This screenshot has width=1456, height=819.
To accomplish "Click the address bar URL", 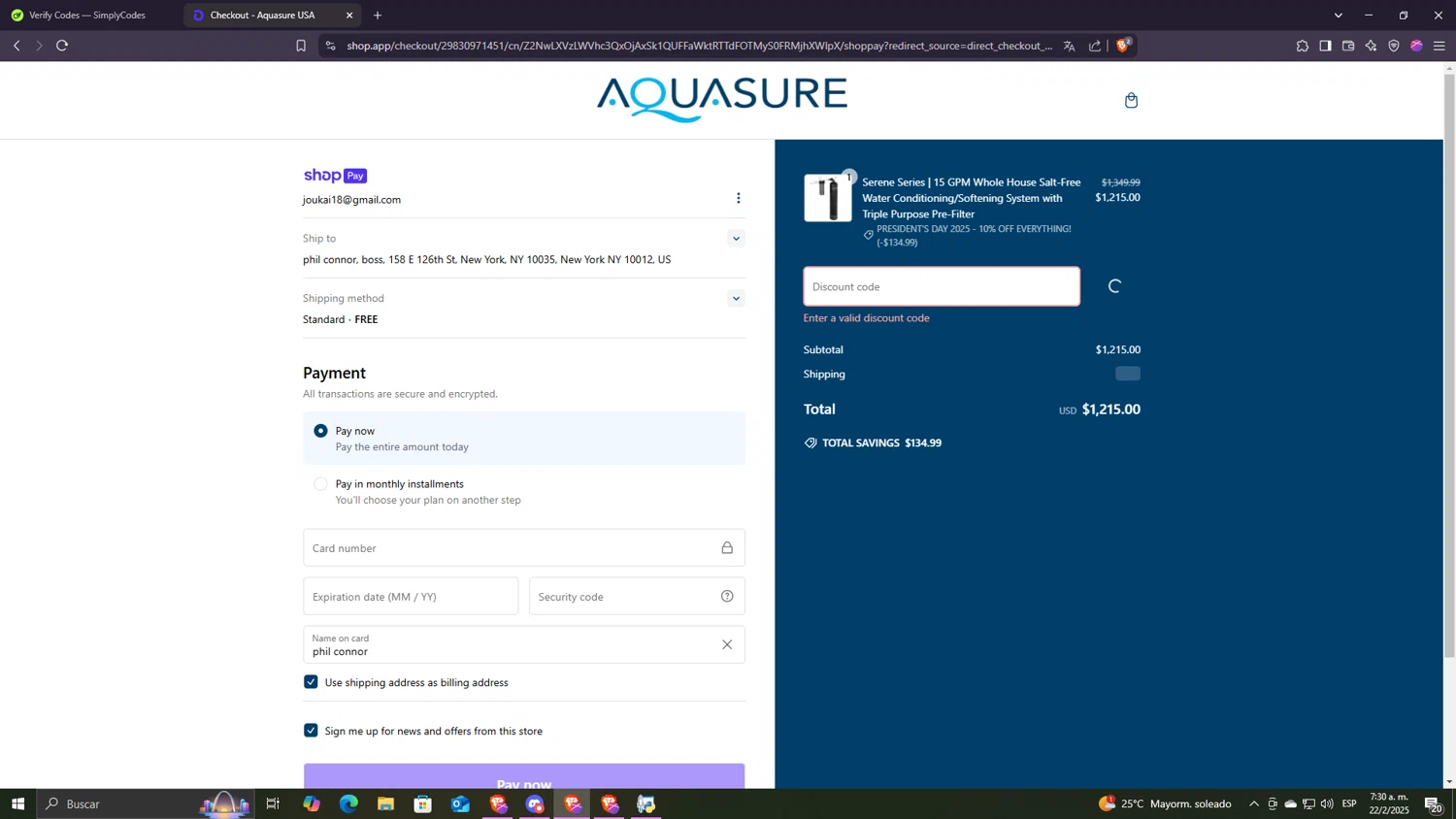I will [699, 46].
